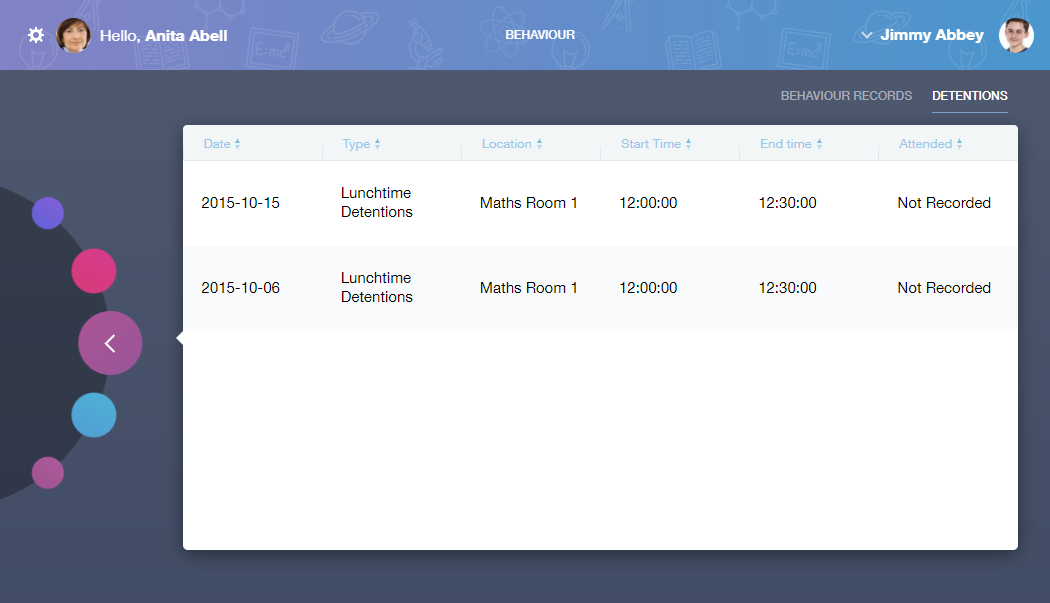Screen dimensions: 1050x603
Task: Select the Detentions tab
Action: pos(970,96)
